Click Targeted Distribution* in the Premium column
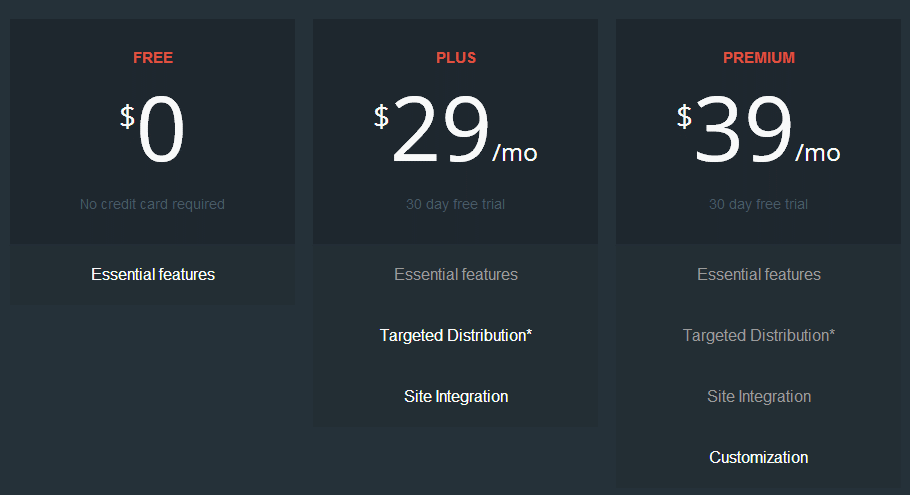The height and width of the screenshot is (495, 910). [759, 335]
